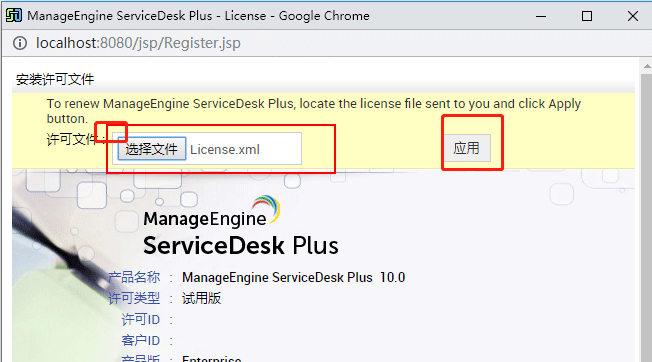The image size is (652, 362).
Task: Click the 许可文件 field label
Action: click(72, 139)
